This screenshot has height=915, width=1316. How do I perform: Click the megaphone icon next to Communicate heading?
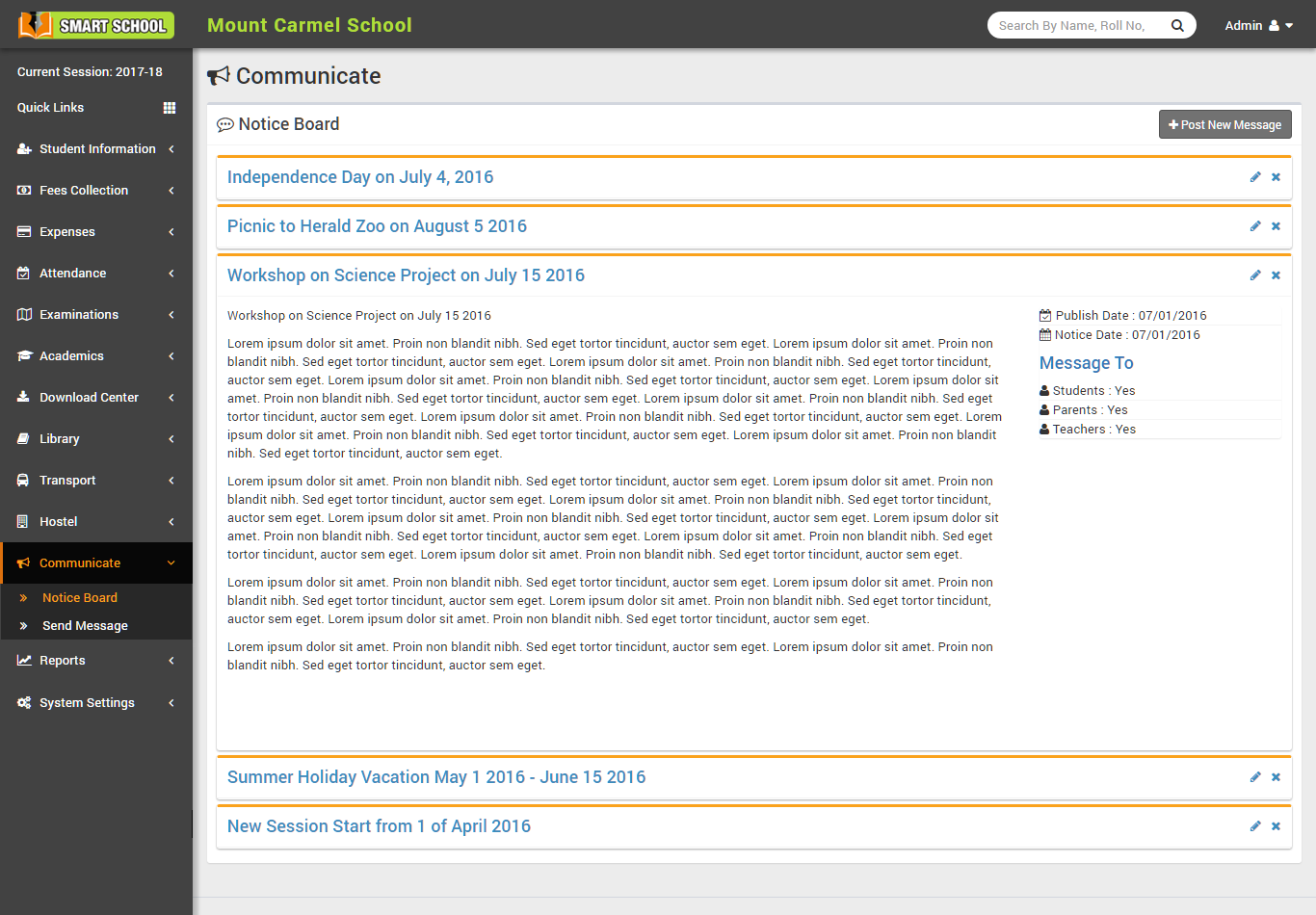coord(220,74)
